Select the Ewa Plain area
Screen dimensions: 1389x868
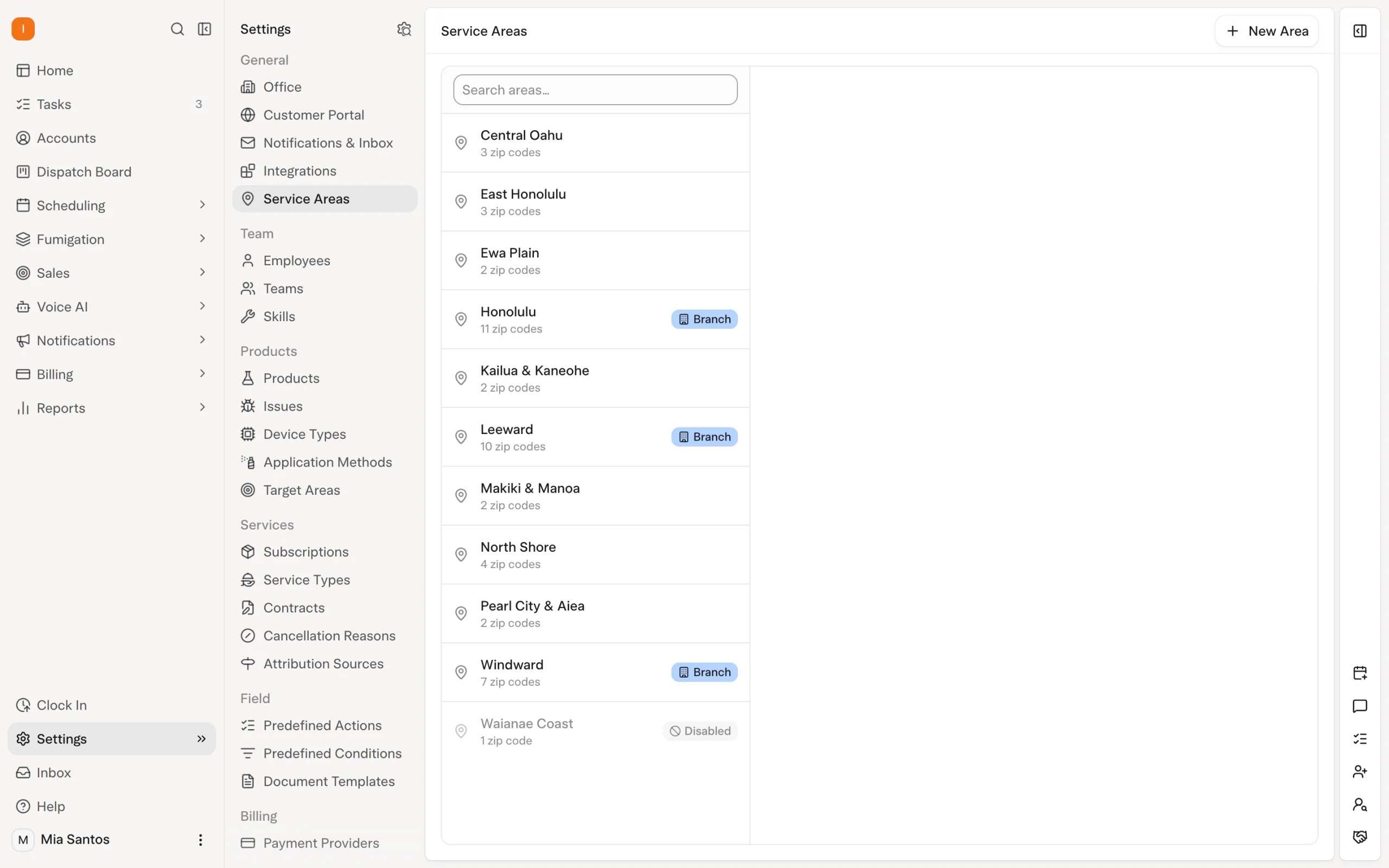coord(595,260)
